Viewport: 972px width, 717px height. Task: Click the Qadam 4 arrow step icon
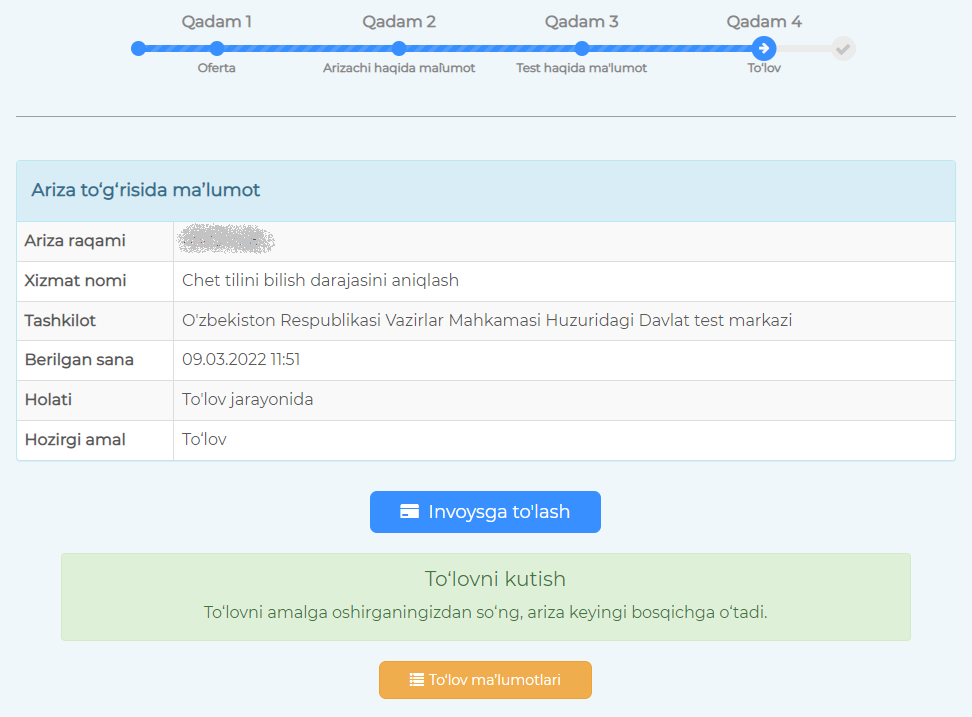[x=764, y=48]
